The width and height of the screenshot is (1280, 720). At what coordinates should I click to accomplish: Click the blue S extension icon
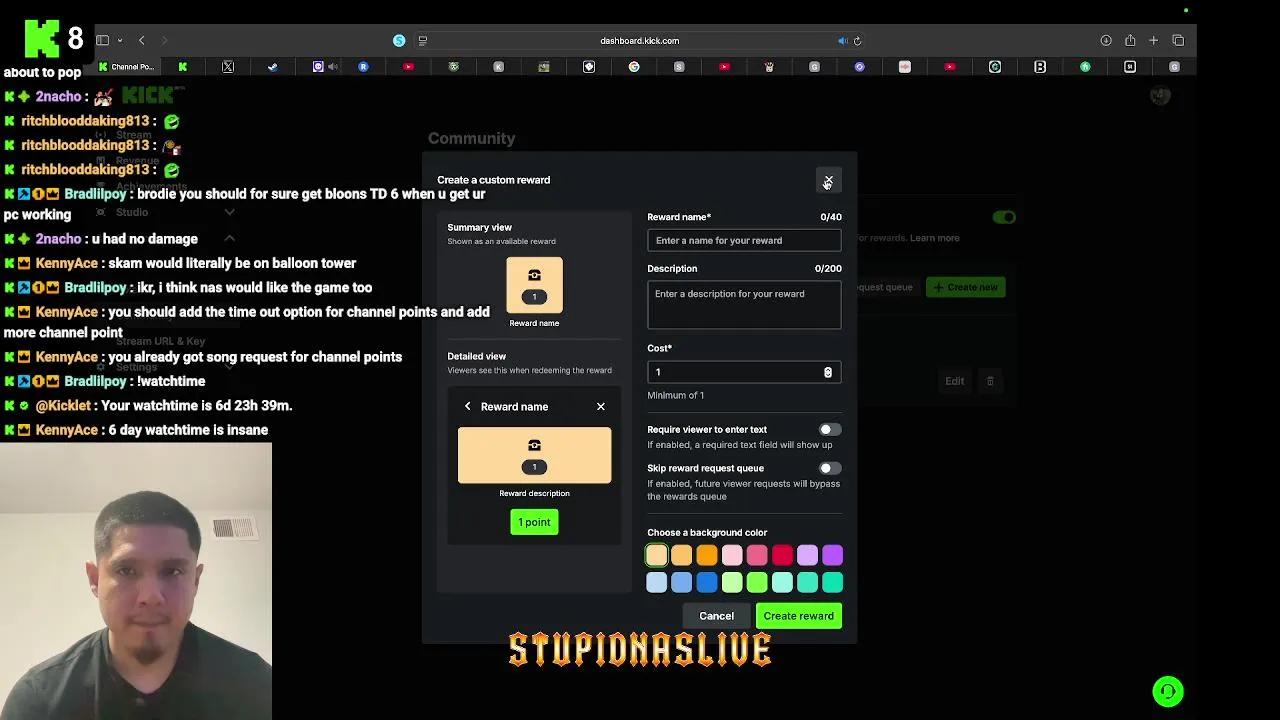coord(399,41)
